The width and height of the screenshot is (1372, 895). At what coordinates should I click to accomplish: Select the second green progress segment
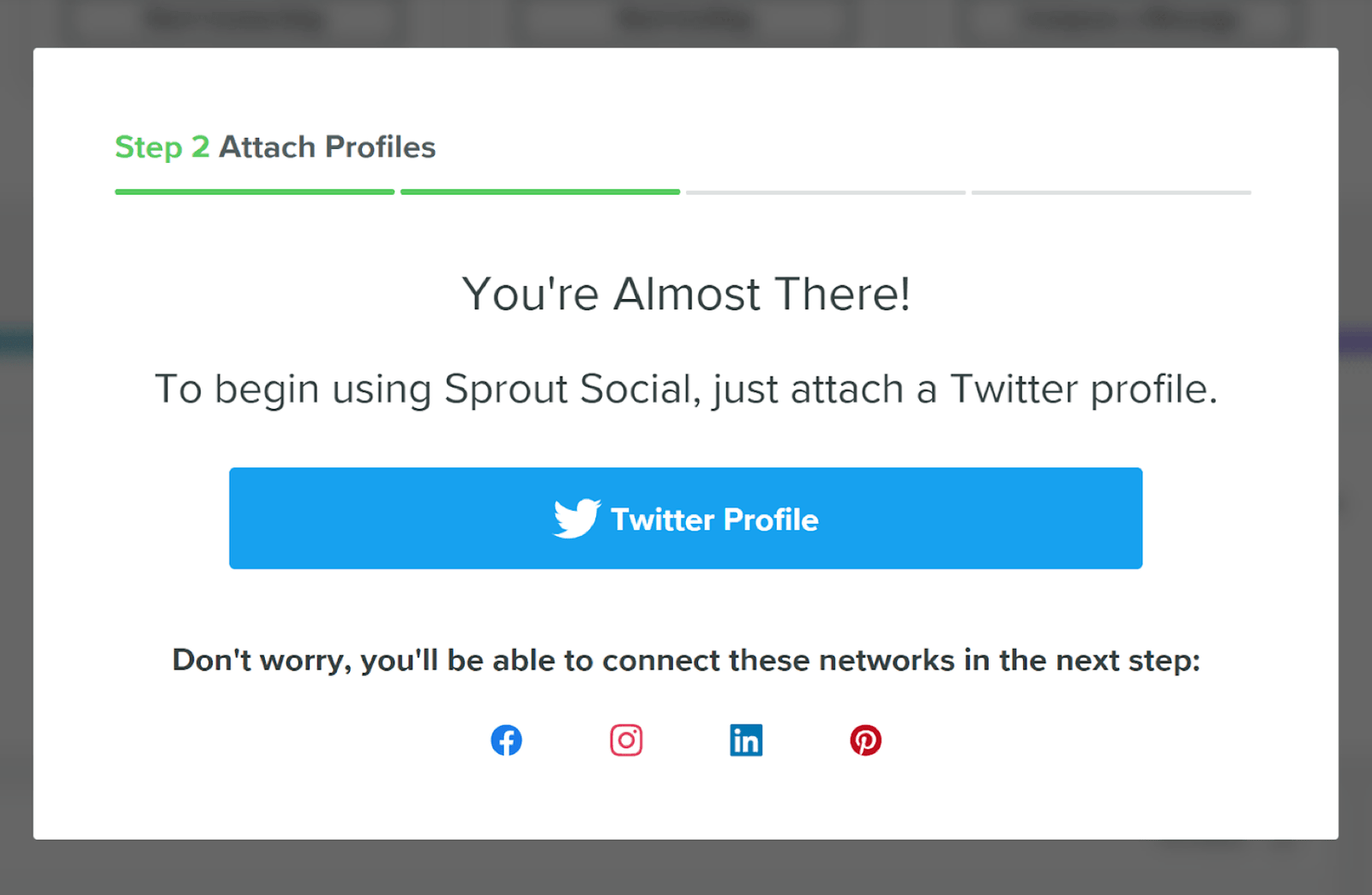(540, 192)
